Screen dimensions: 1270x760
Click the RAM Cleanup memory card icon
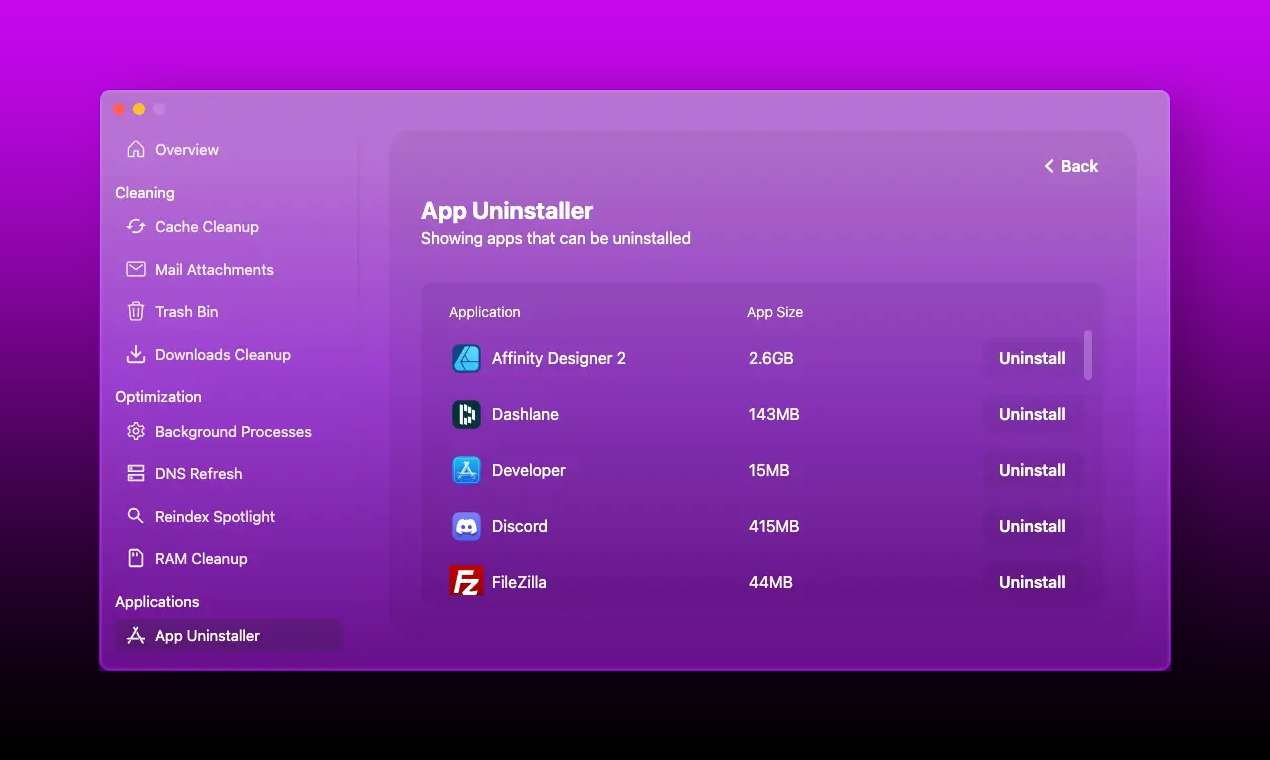[136, 559]
